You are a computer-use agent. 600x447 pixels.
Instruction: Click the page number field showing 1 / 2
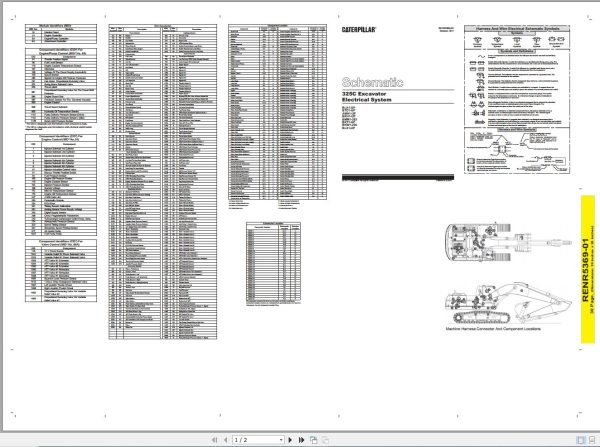pos(256,440)
